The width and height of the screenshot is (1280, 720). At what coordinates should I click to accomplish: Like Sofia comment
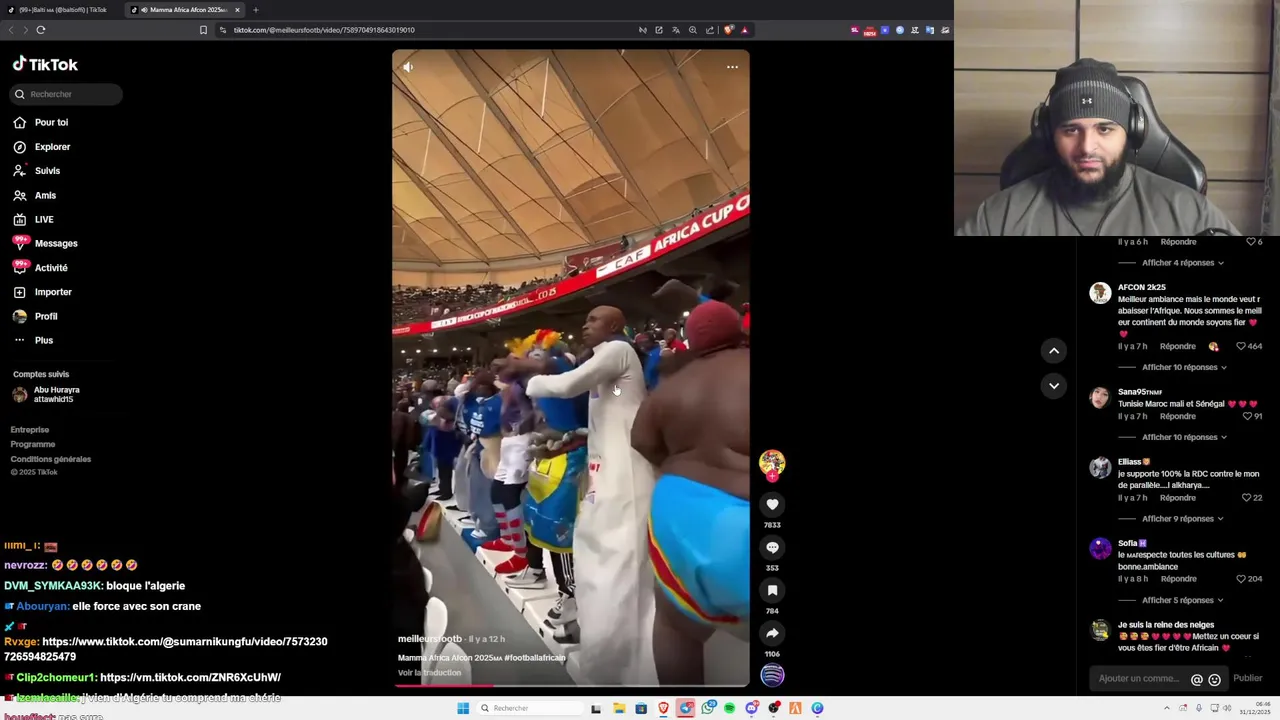coord(1241,579)
